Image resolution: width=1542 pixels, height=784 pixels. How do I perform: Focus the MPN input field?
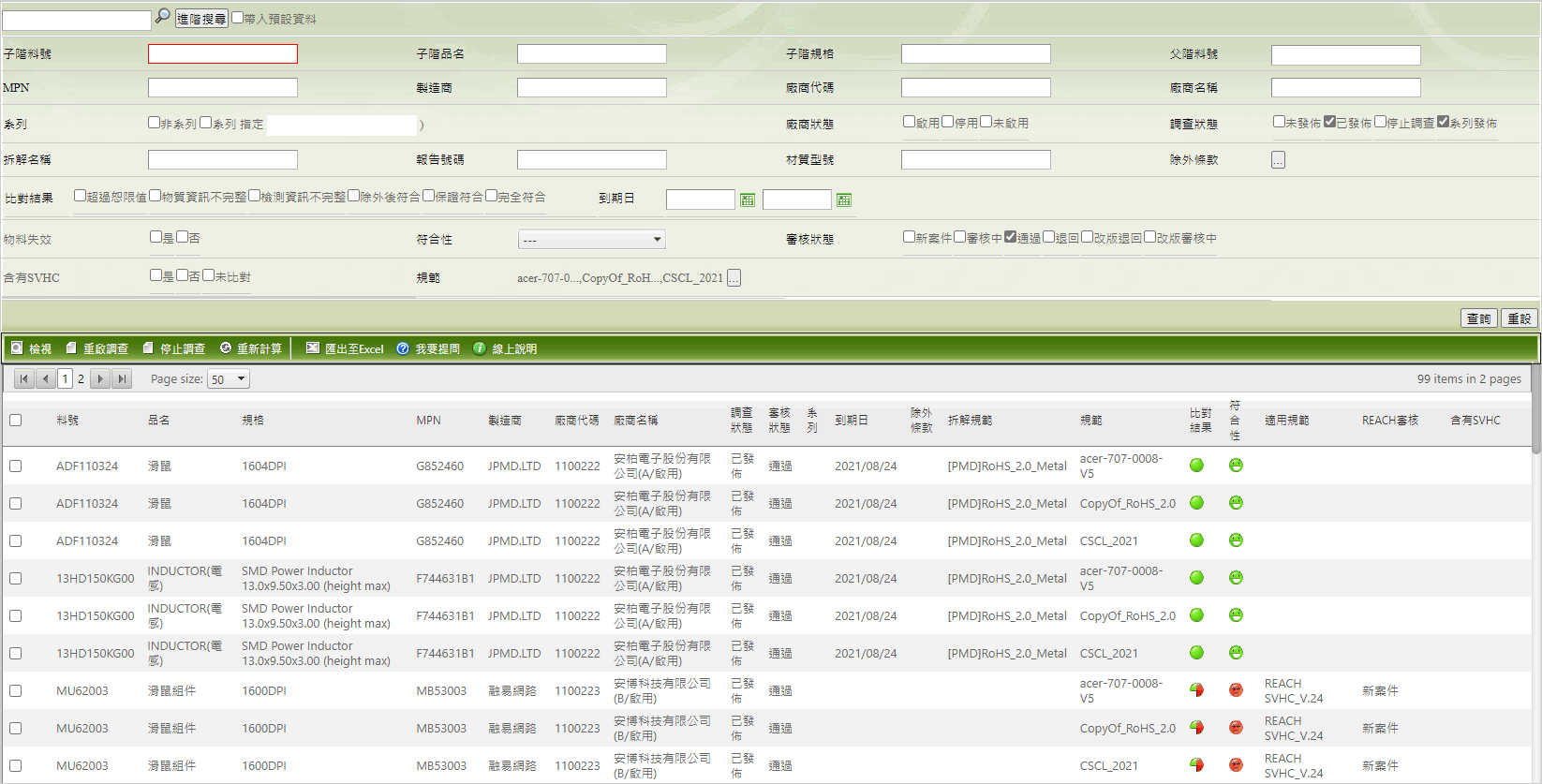223,88
